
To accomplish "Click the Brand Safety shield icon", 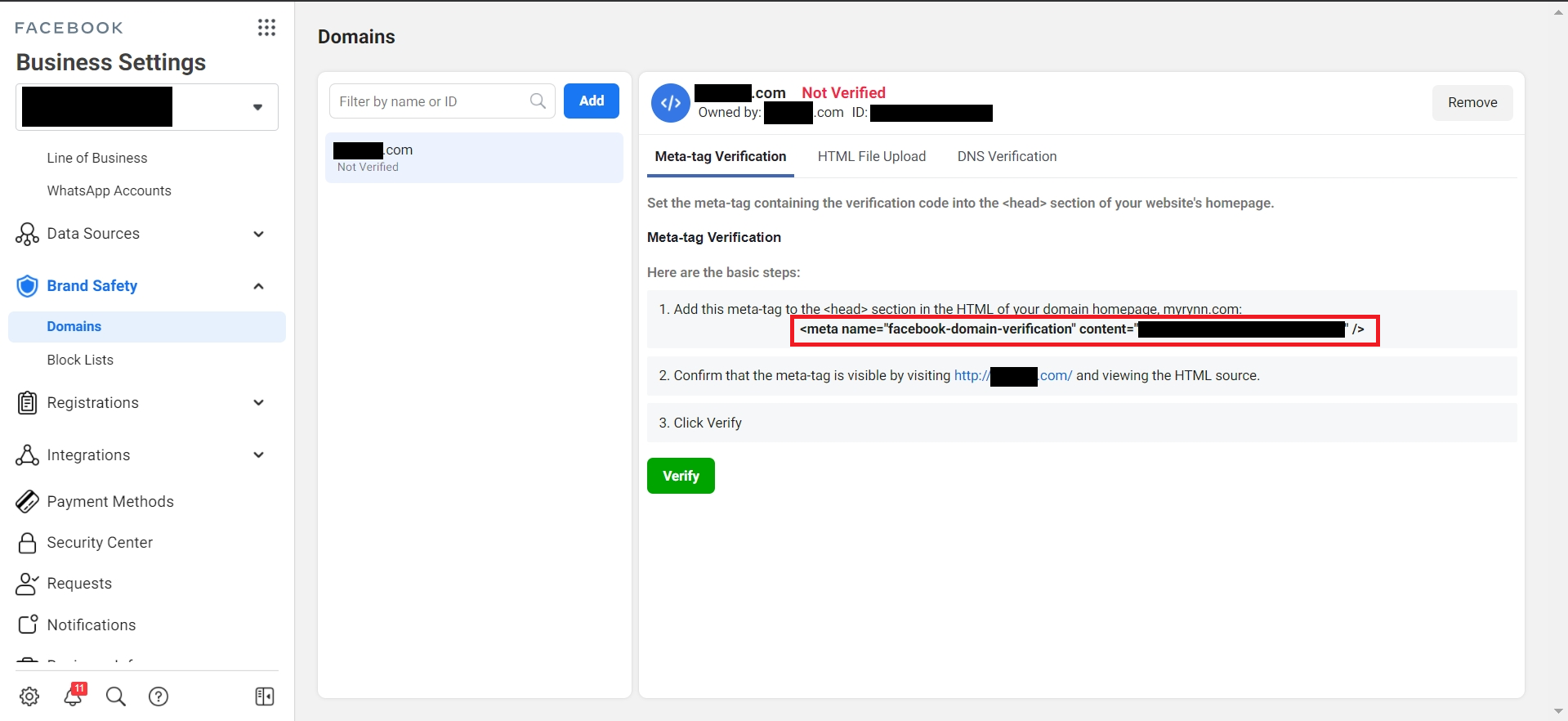I will pos(27,286).
